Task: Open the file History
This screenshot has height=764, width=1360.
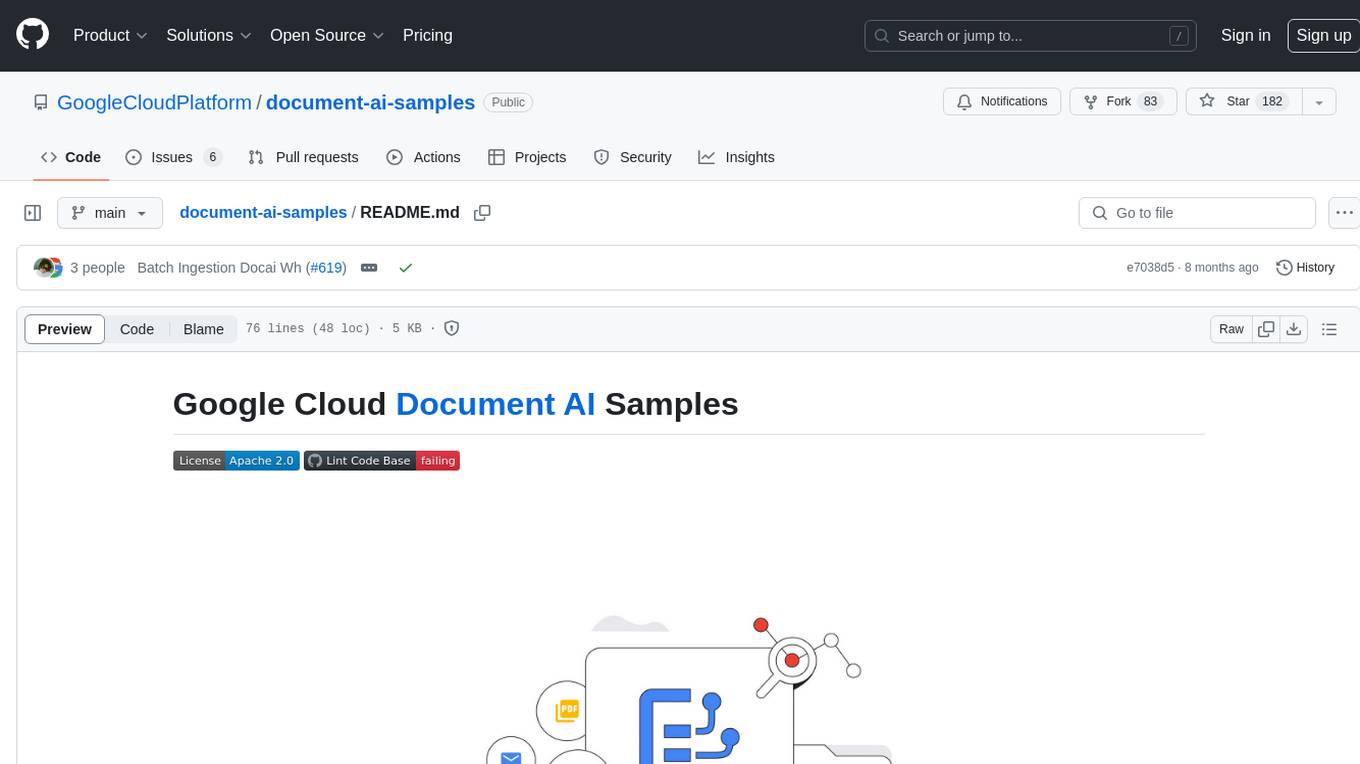Action: 1305,268
